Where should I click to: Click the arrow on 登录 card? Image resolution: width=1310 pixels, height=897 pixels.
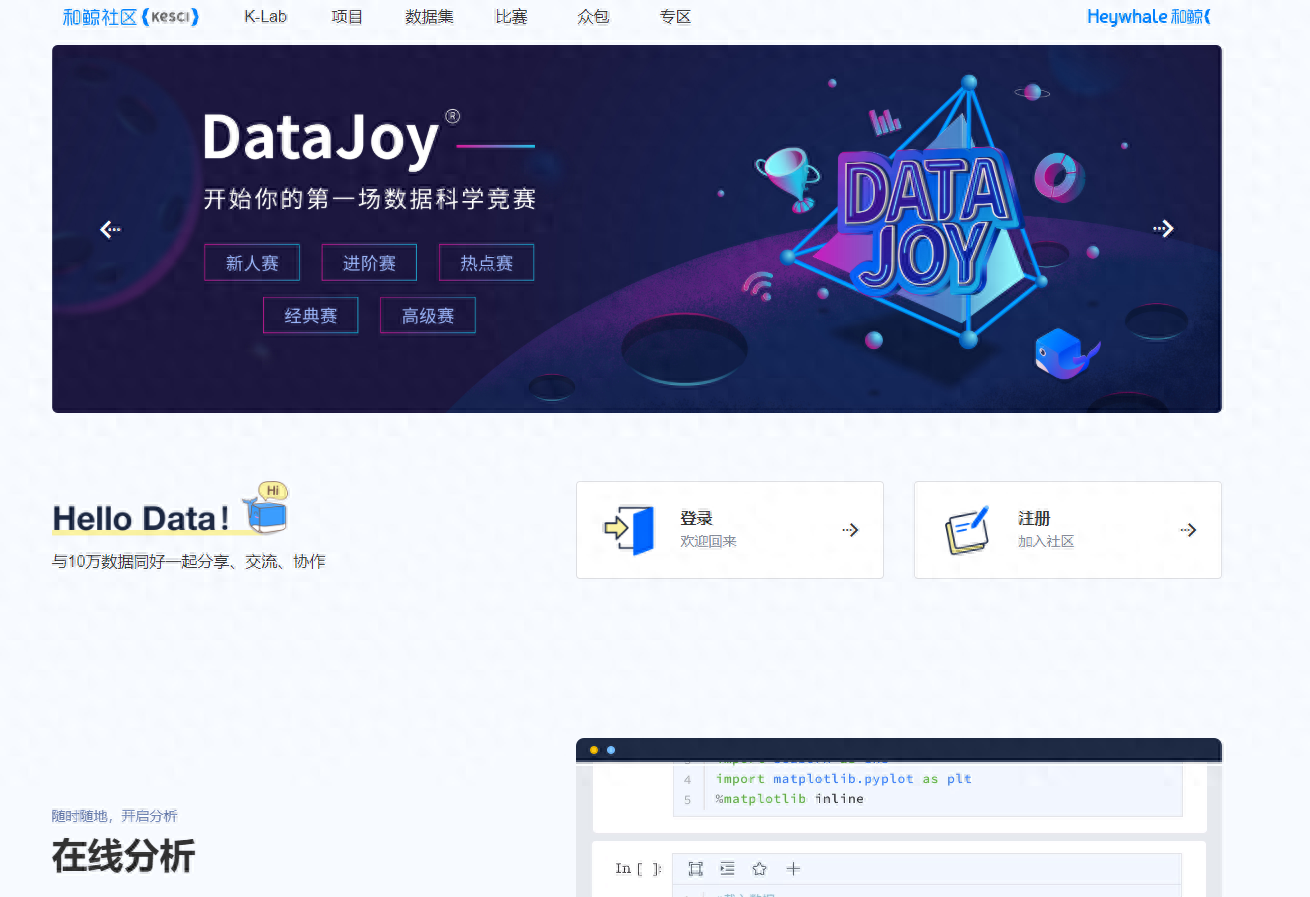(851, 530)
